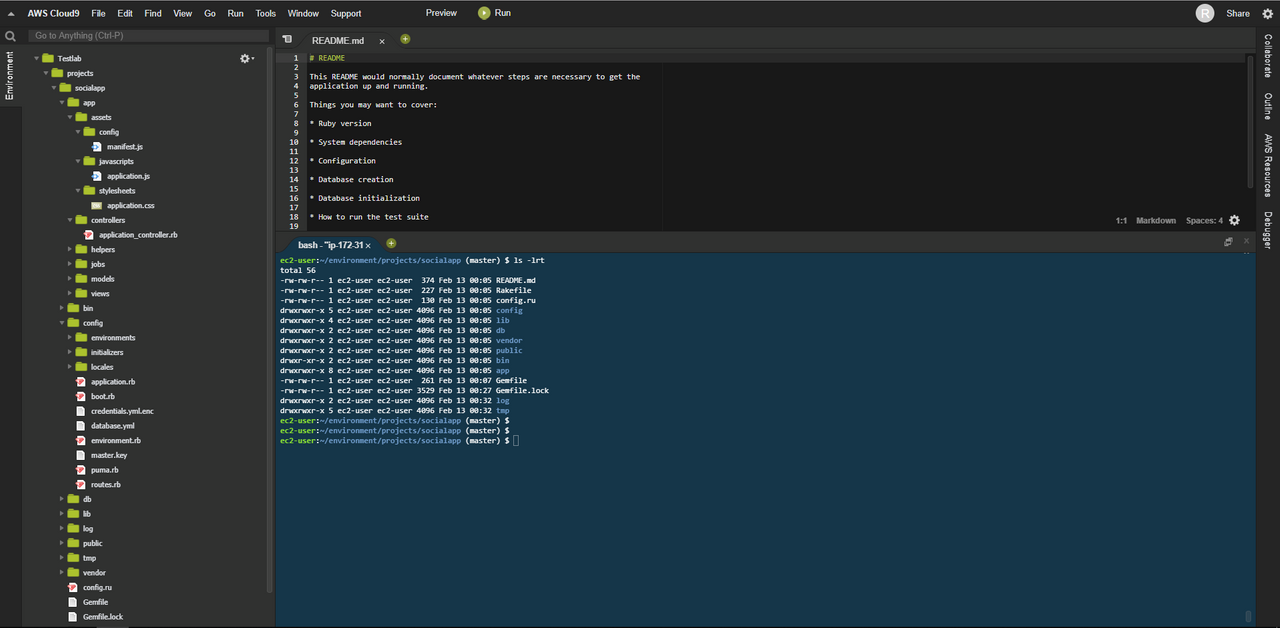Open preferences gear icon at top right

coord(1268,14)
